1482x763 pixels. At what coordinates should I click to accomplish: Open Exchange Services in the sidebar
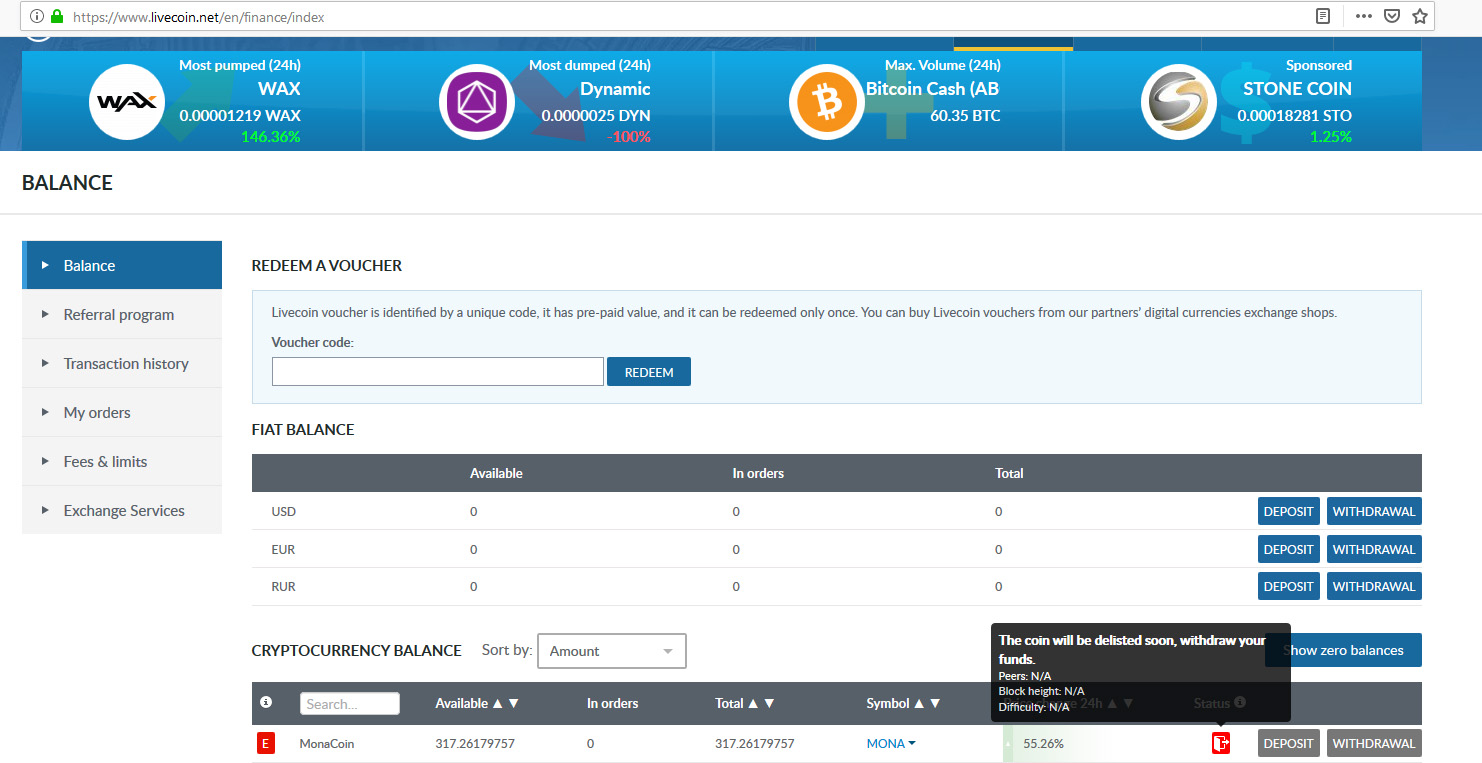[x=122, y=510]
